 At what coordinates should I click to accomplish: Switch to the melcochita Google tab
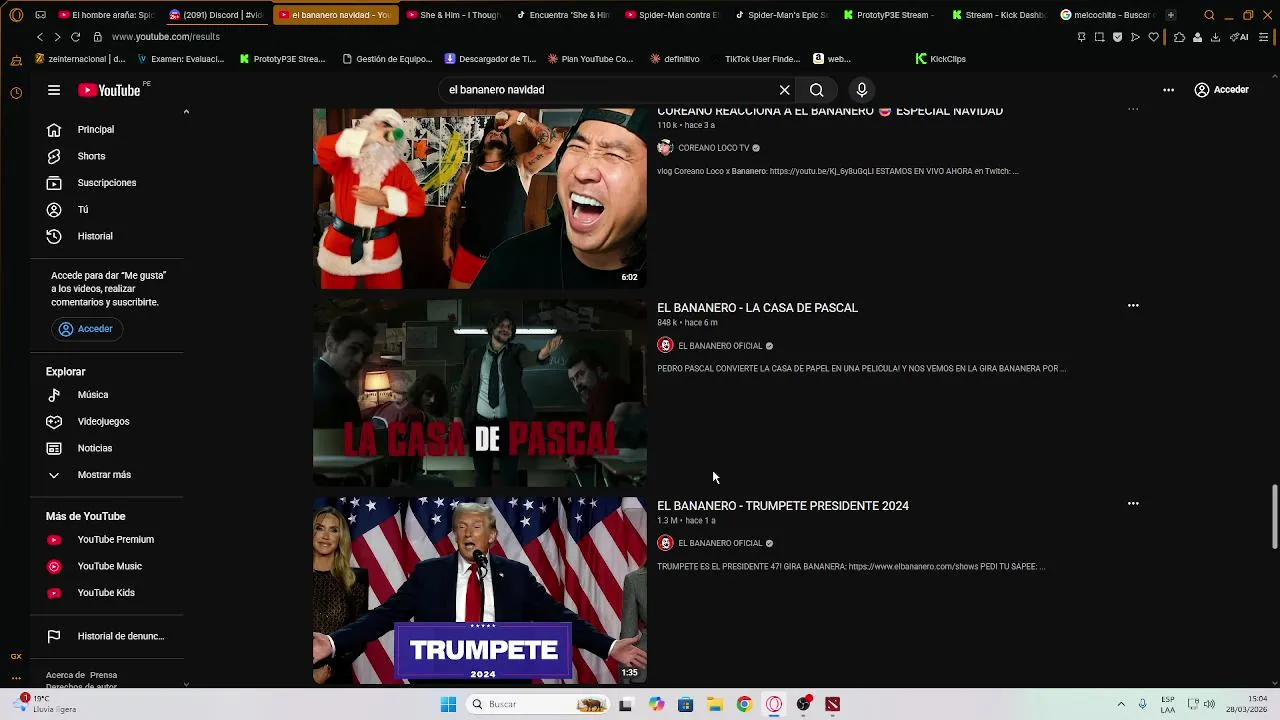[1106, 15]
